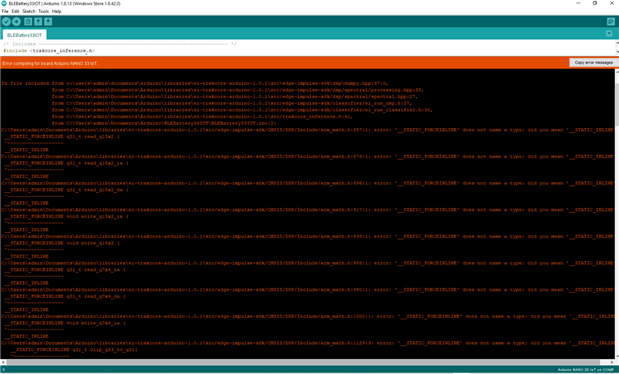The image size is (619, 374).
Task: Open the Serial Monitor icon
Action: [610, 22]
